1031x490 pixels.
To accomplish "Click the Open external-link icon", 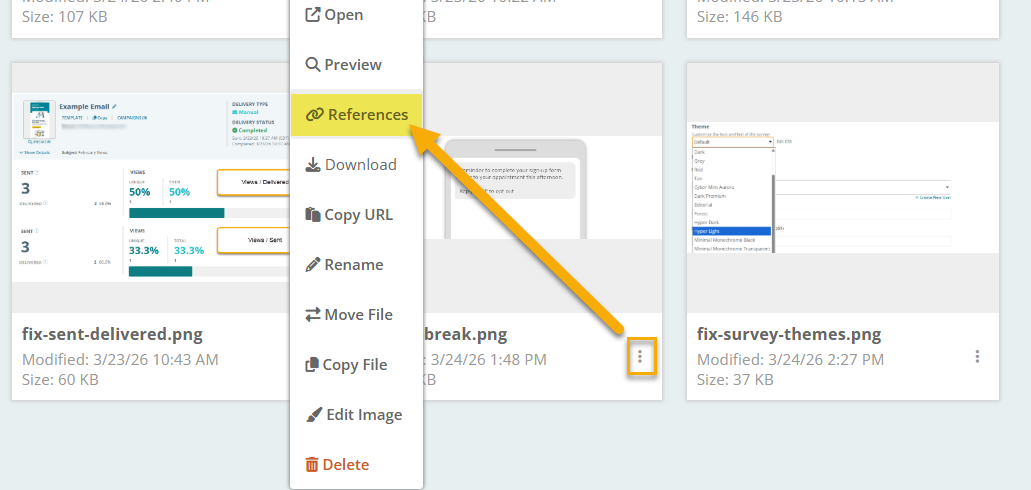I will 312,15.
